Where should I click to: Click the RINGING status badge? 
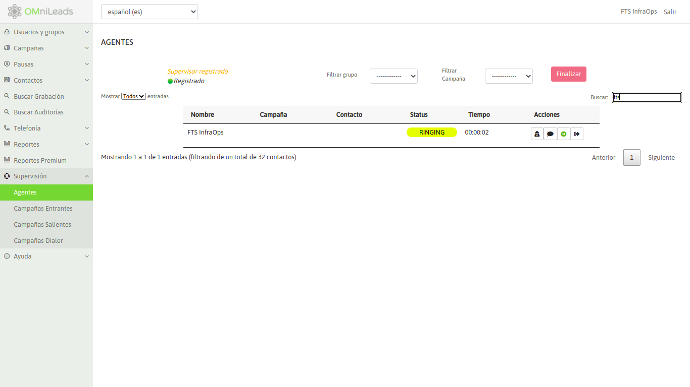click(432, 133)
